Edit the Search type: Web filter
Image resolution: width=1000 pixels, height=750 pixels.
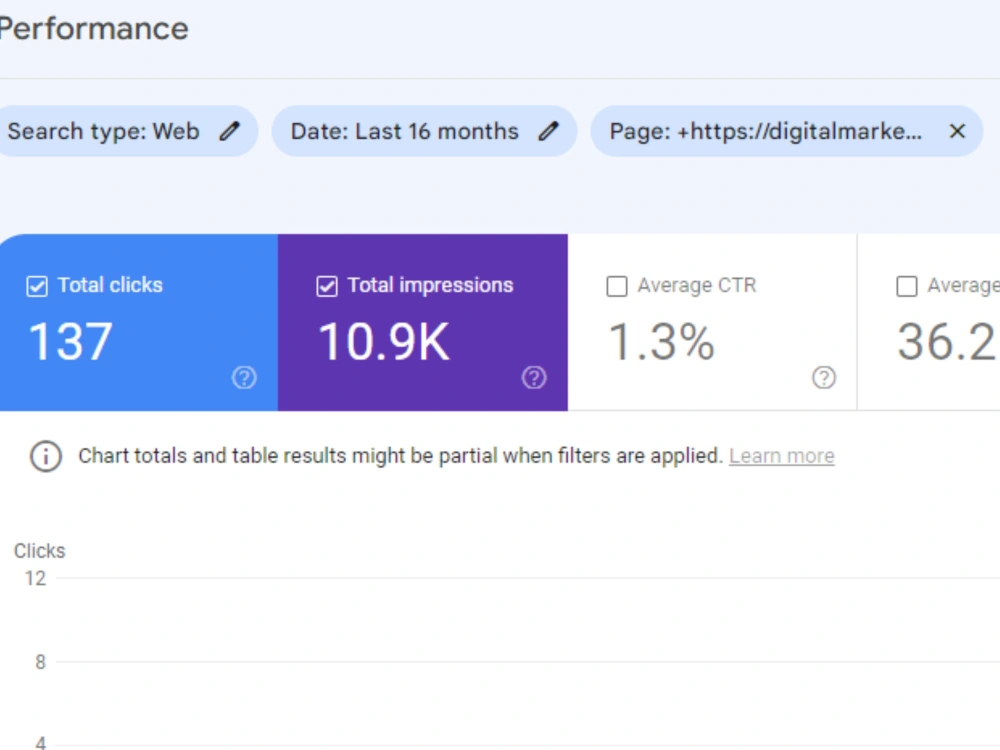230,131
